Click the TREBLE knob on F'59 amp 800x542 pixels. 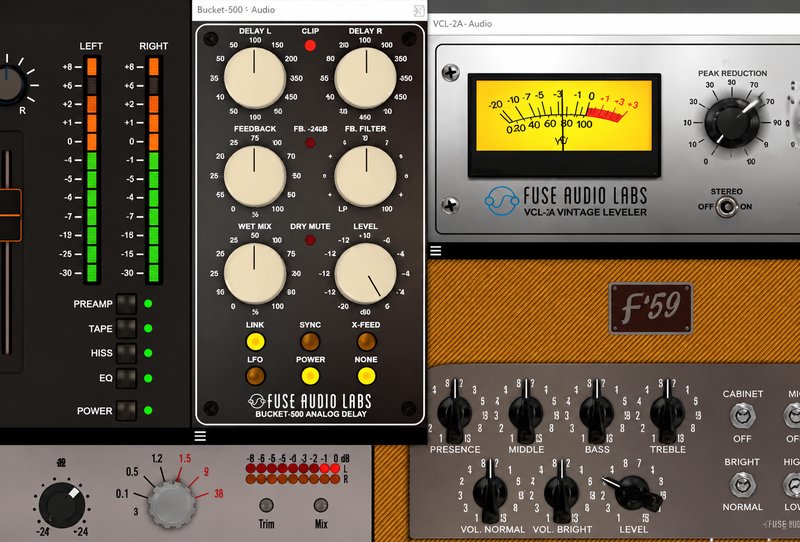click(666, 413)
